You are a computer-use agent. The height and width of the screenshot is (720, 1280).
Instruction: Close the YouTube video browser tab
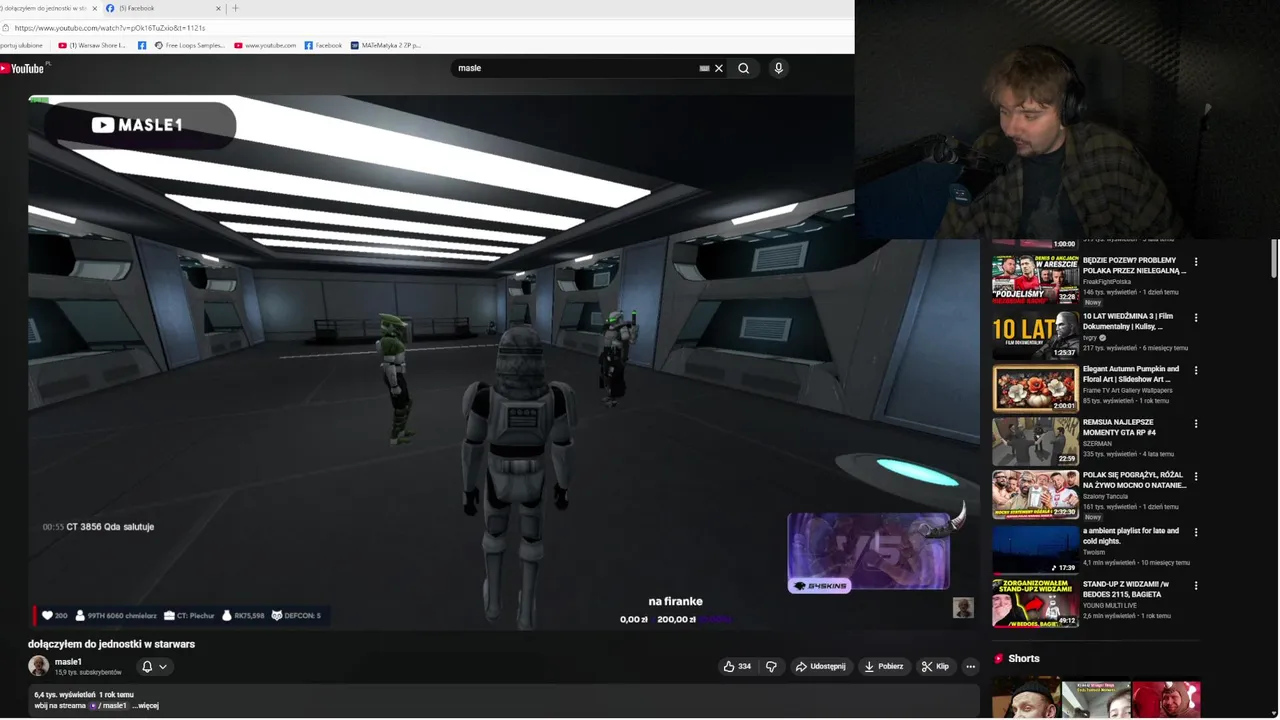[95, 8]
